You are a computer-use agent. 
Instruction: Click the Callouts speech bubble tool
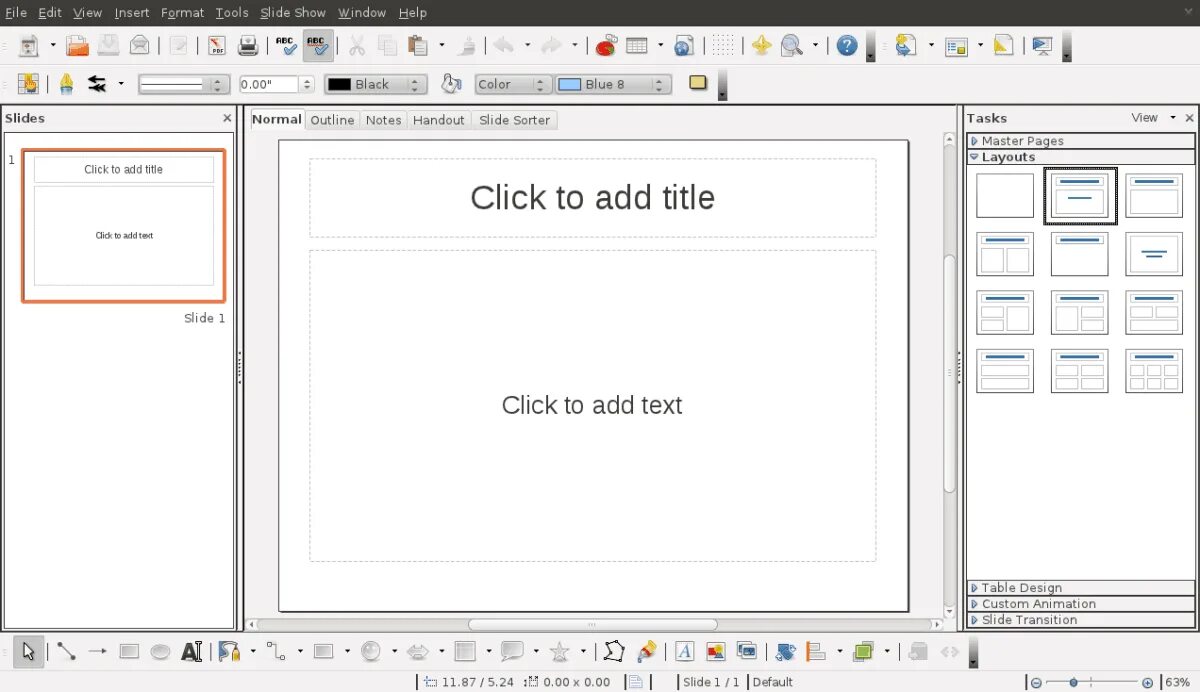pos(513,652)
